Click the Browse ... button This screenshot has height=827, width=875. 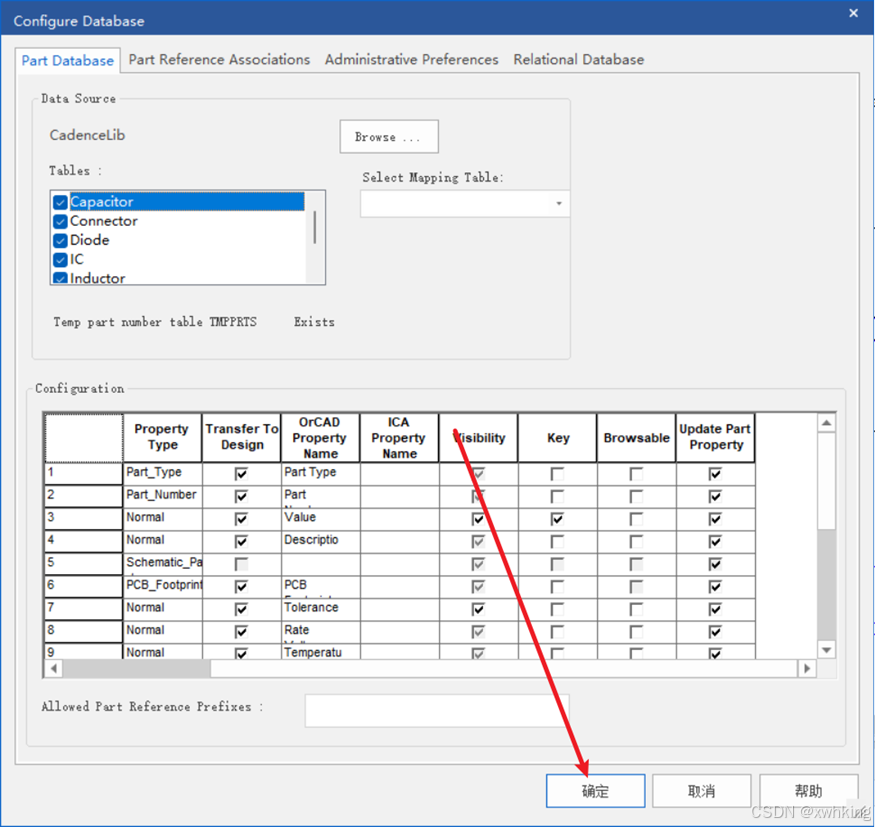pyautogui.click(x=388, y=137)
